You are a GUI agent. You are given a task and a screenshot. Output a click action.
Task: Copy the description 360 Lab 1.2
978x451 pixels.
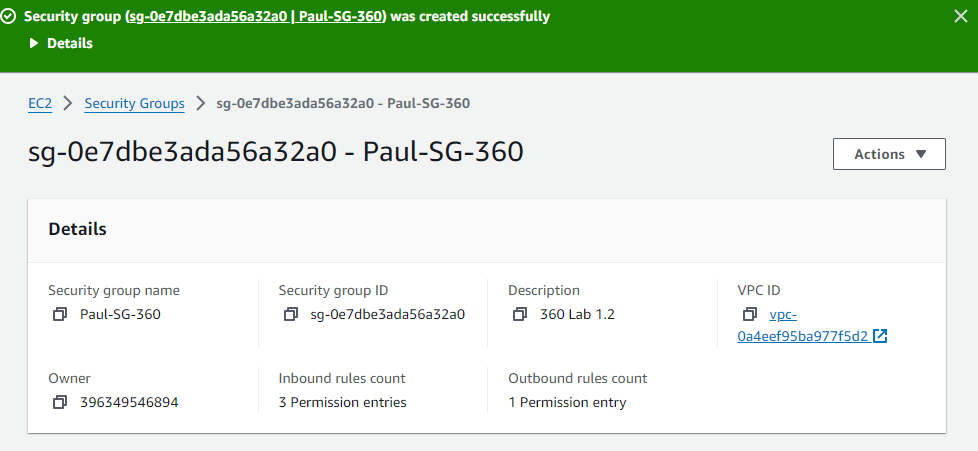click(520, 314)
